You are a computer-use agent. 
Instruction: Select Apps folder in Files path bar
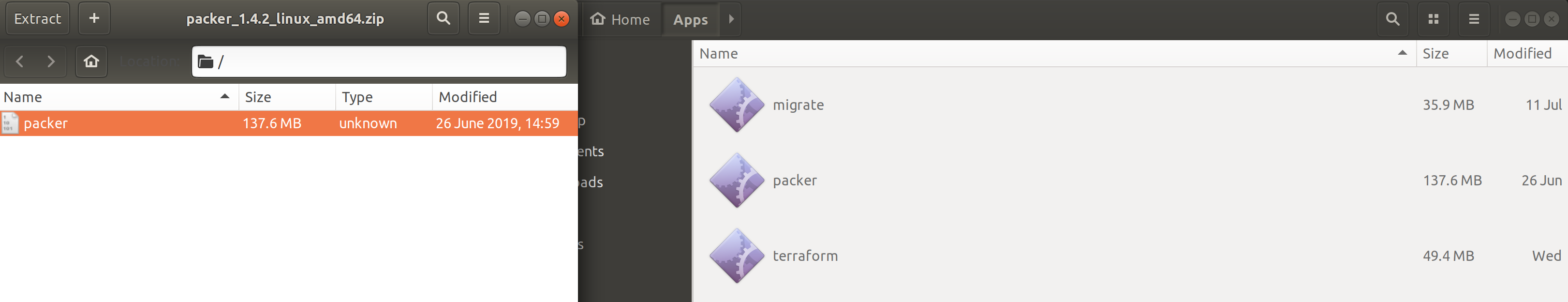(690, 19)
